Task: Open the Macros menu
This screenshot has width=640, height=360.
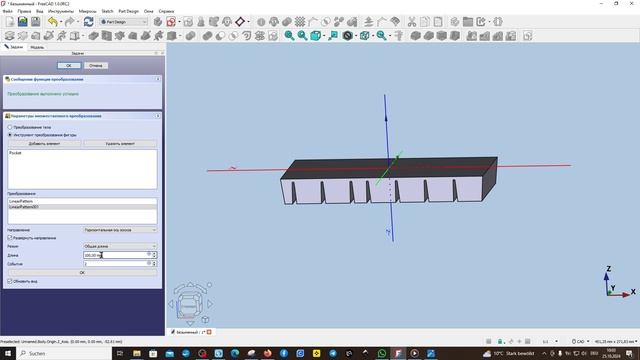Action: tap(87, 11)
